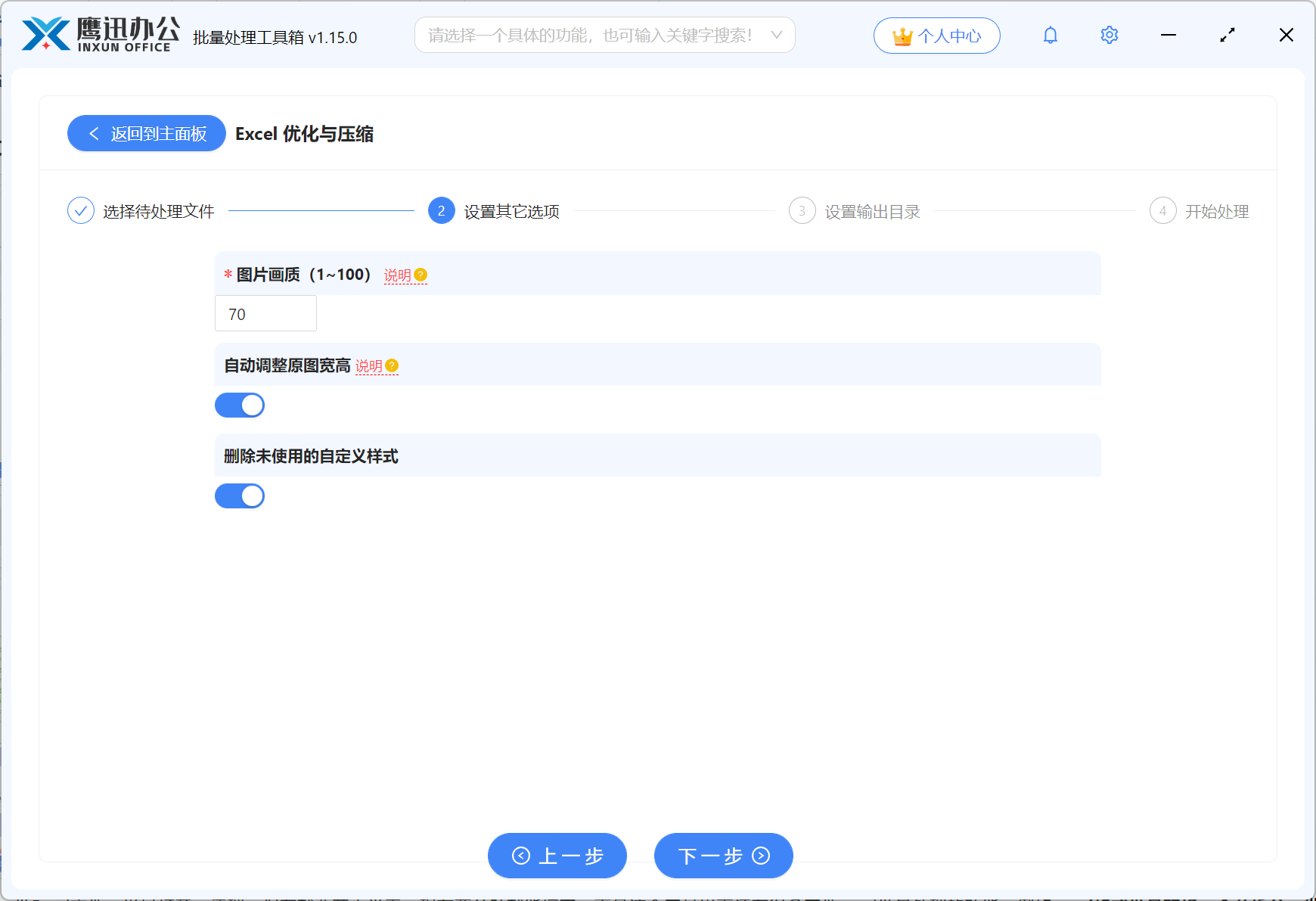The height and width of the screenshot is (901, 1316).
Task: Click the back chevron in 返回到主面板
Action: tap(93, 133)
